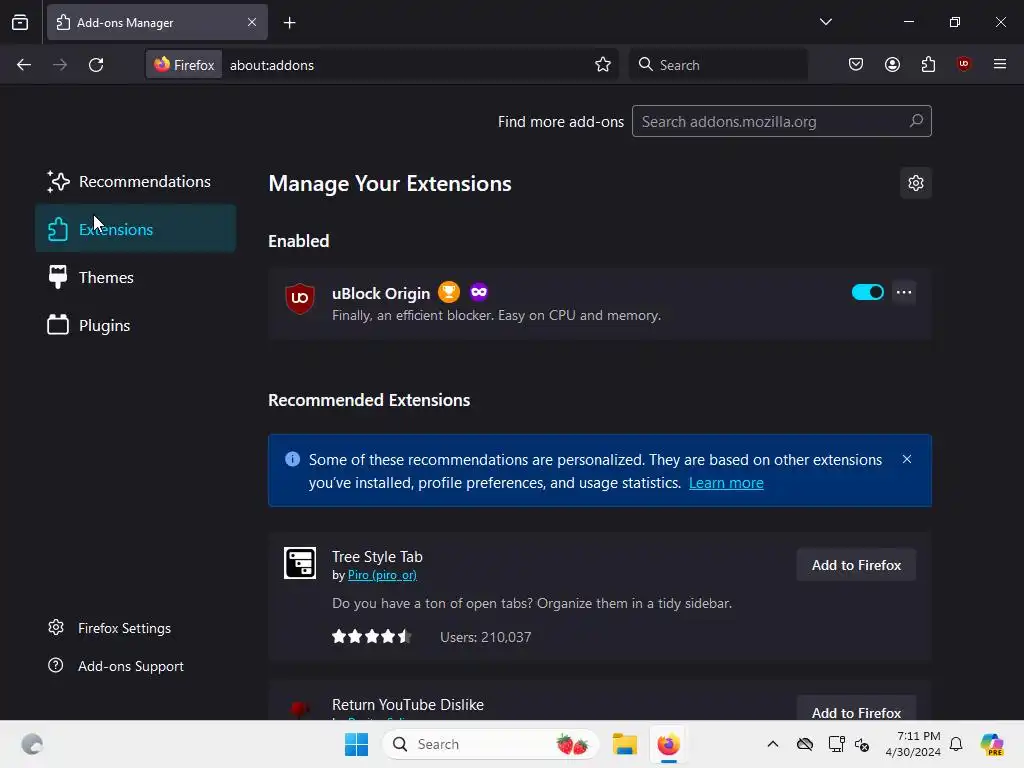The image size is (1024, 768).
Task: Click the info icon in blue notice
Action: (293, 459)
